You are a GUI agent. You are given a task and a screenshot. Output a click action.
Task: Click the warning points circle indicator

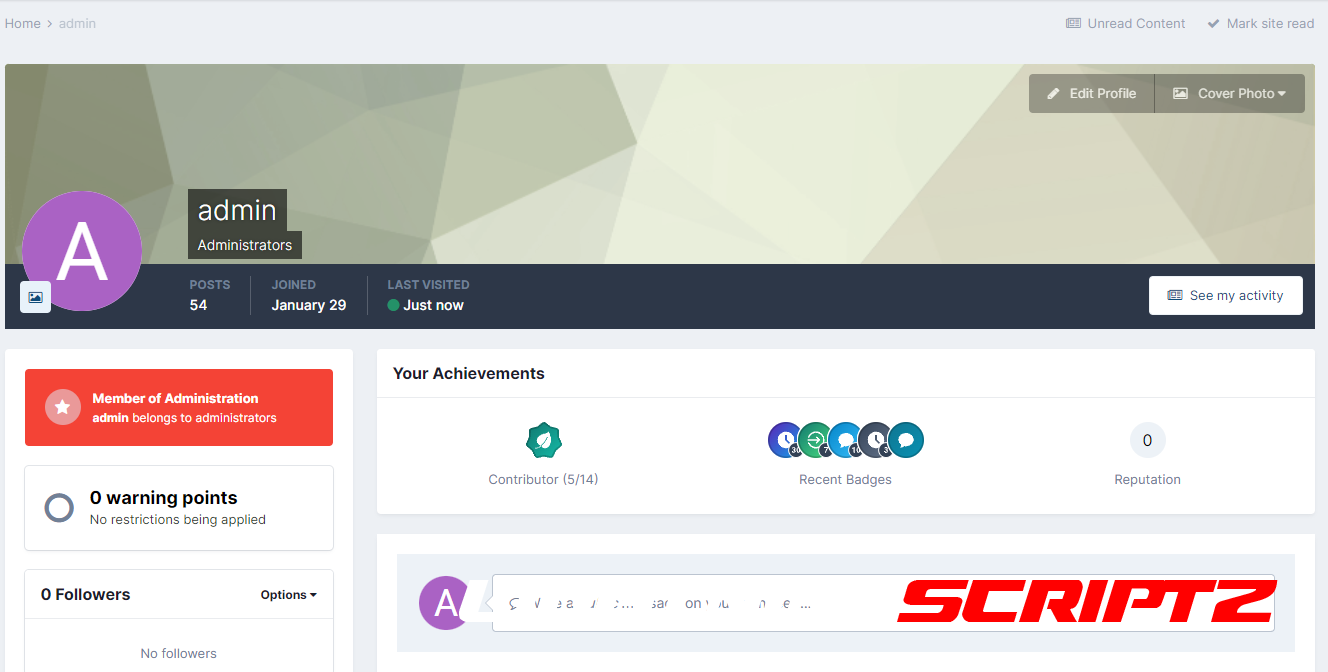[59, 508]
